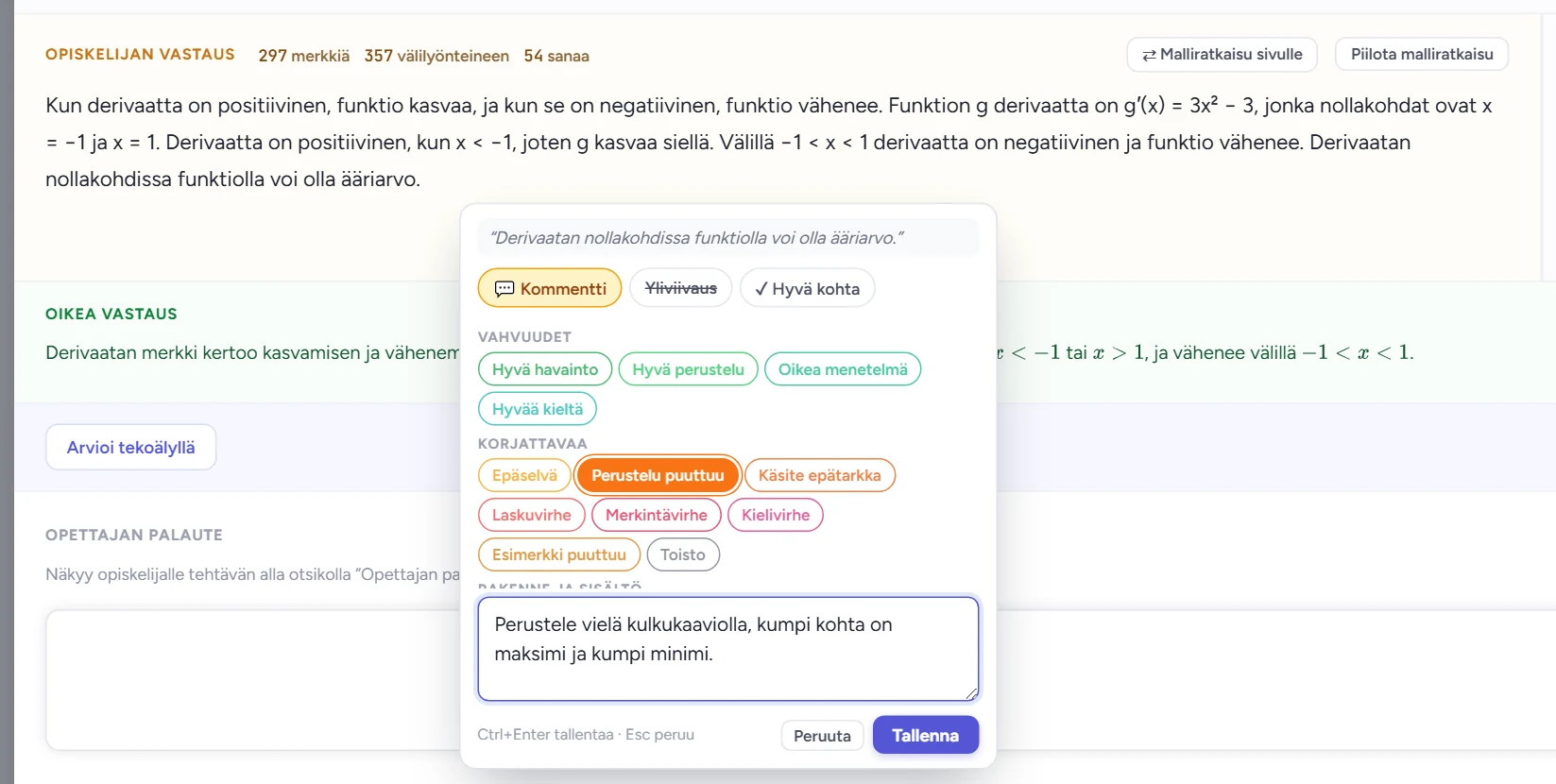Save the comment with Tallenna
Screen dimensions: 1556x784
(x=926, y=735)
